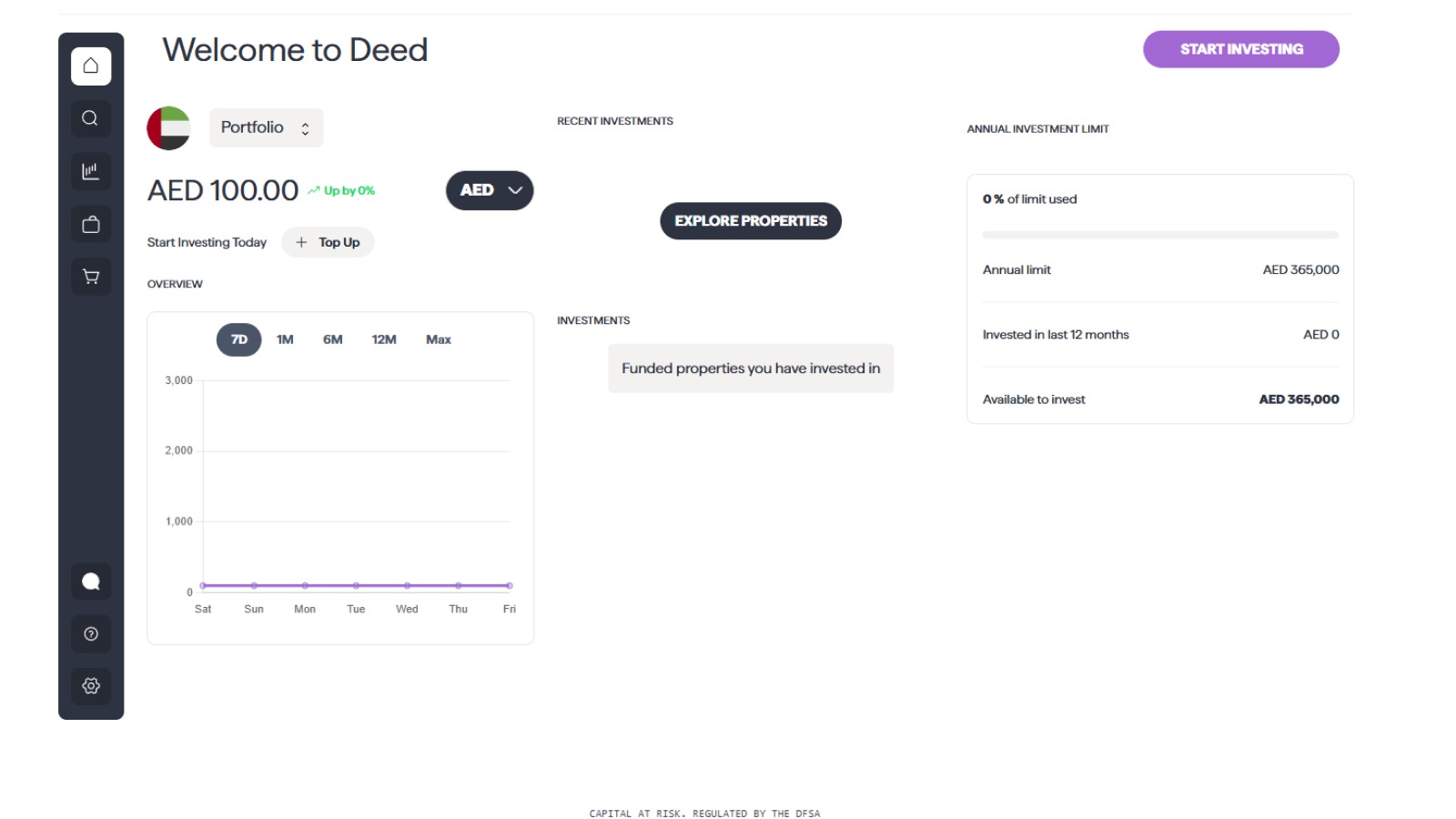The height and width of the screenshot is (819, 1456).
Task: Select the Search icon in the sidebar
Action: pyautogui.click(x=90, y=118)
